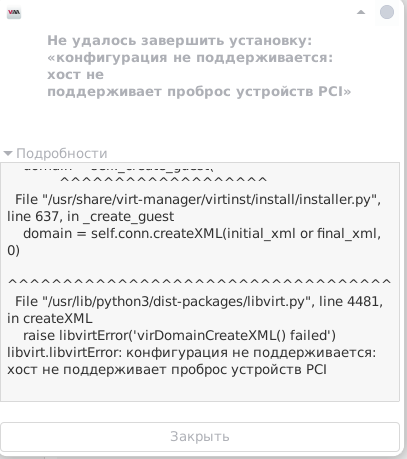Click the heading line «хост не»
The image size is (407, 459).
pyautogui.click(x=75, y=75)
